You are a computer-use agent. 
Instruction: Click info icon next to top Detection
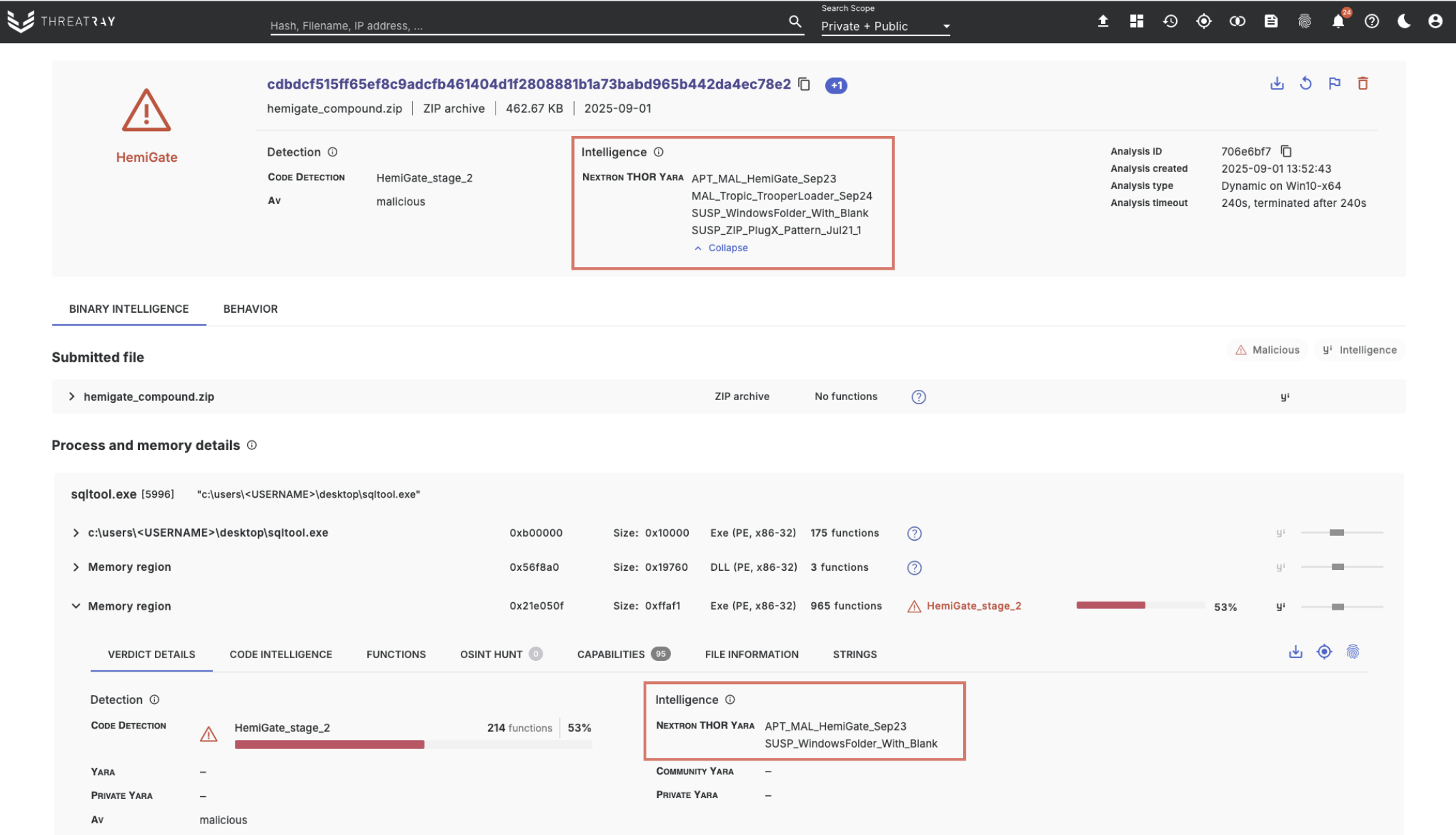332,152
